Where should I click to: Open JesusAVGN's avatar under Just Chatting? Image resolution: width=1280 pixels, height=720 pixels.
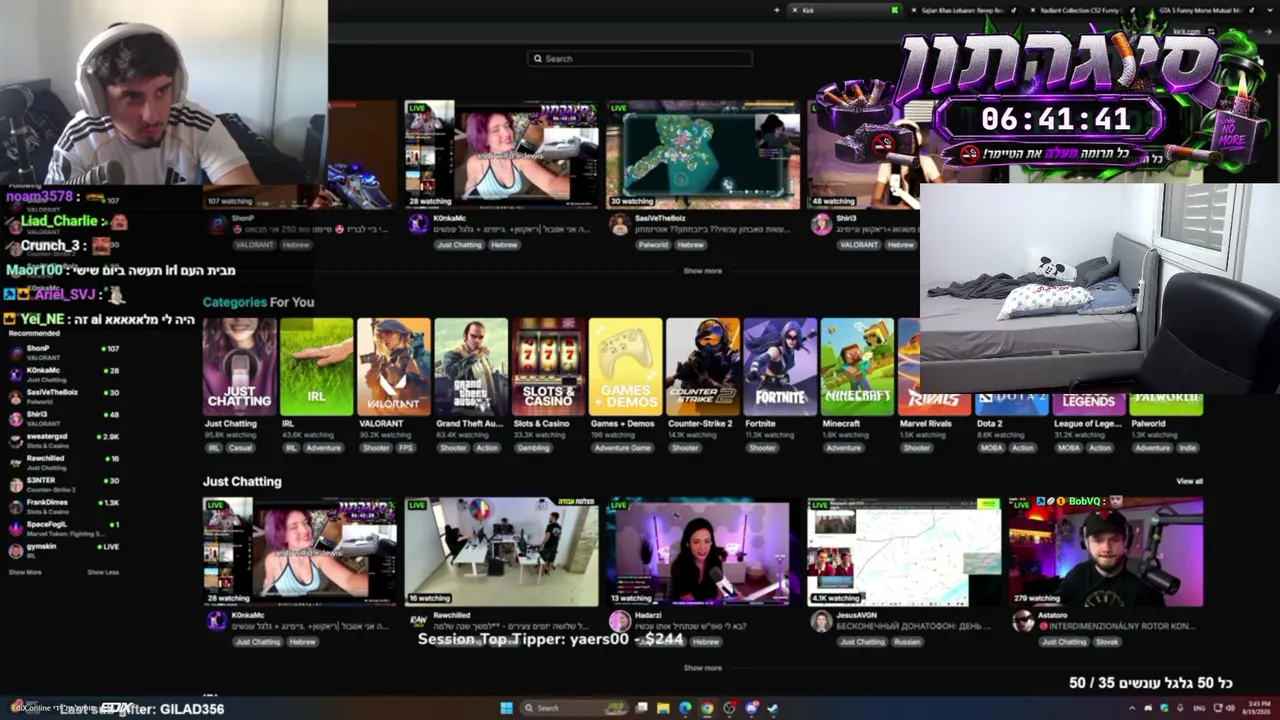click(x=822, y=621)
